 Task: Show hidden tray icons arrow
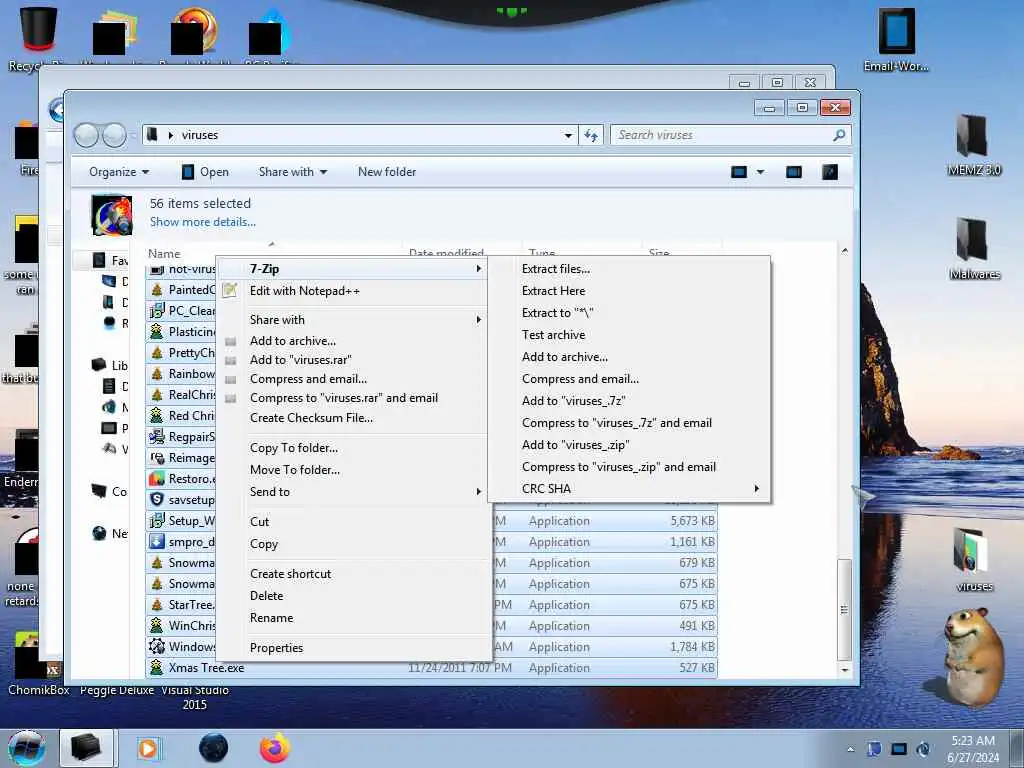[850, 750]
